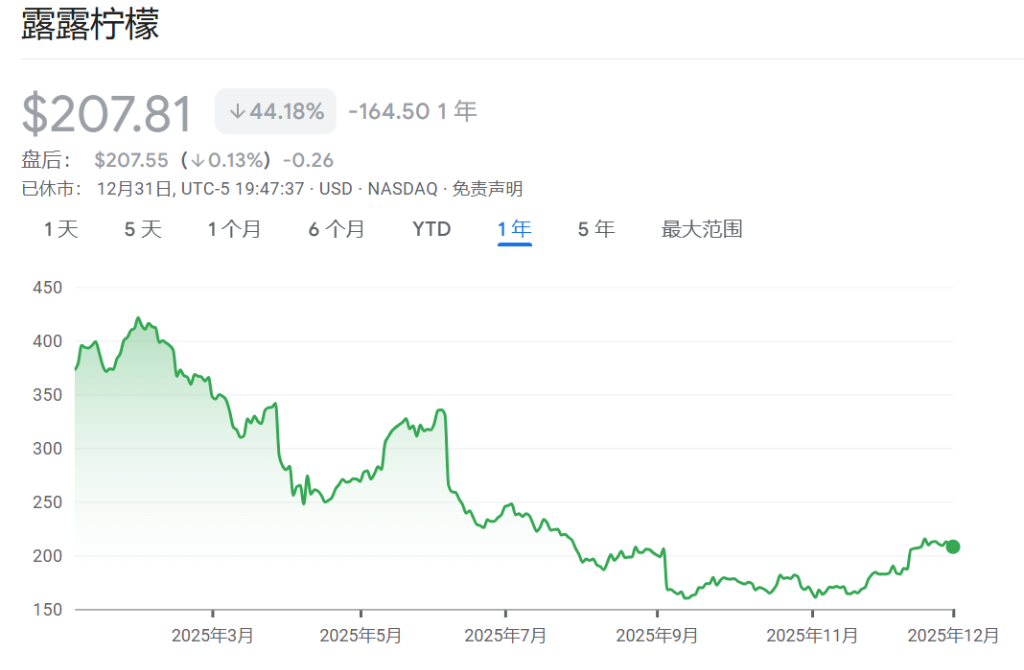
Task: Switch to the YTD chart view
Action: click(x=430, y=229)
